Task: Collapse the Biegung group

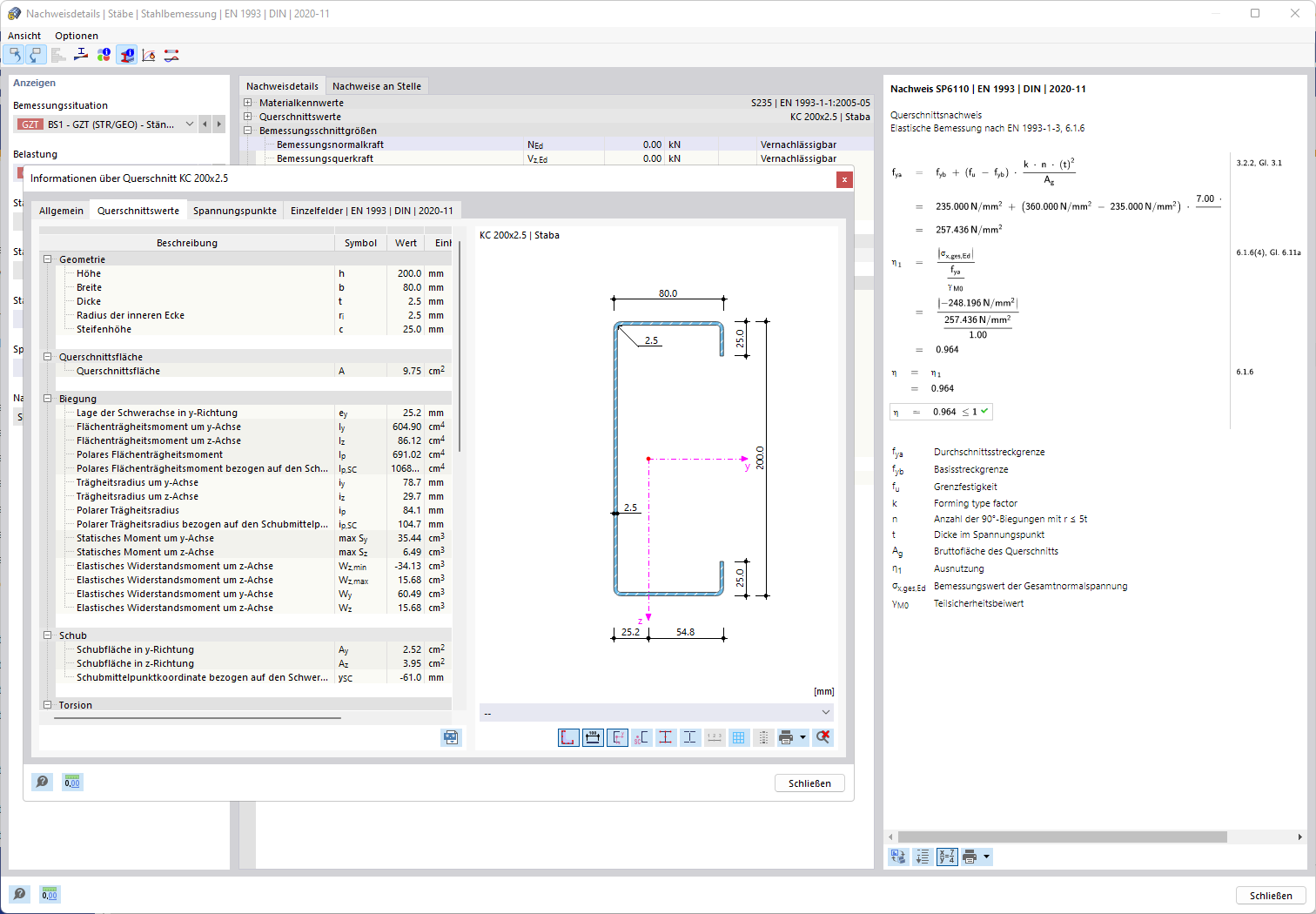Action: (48, 399)
